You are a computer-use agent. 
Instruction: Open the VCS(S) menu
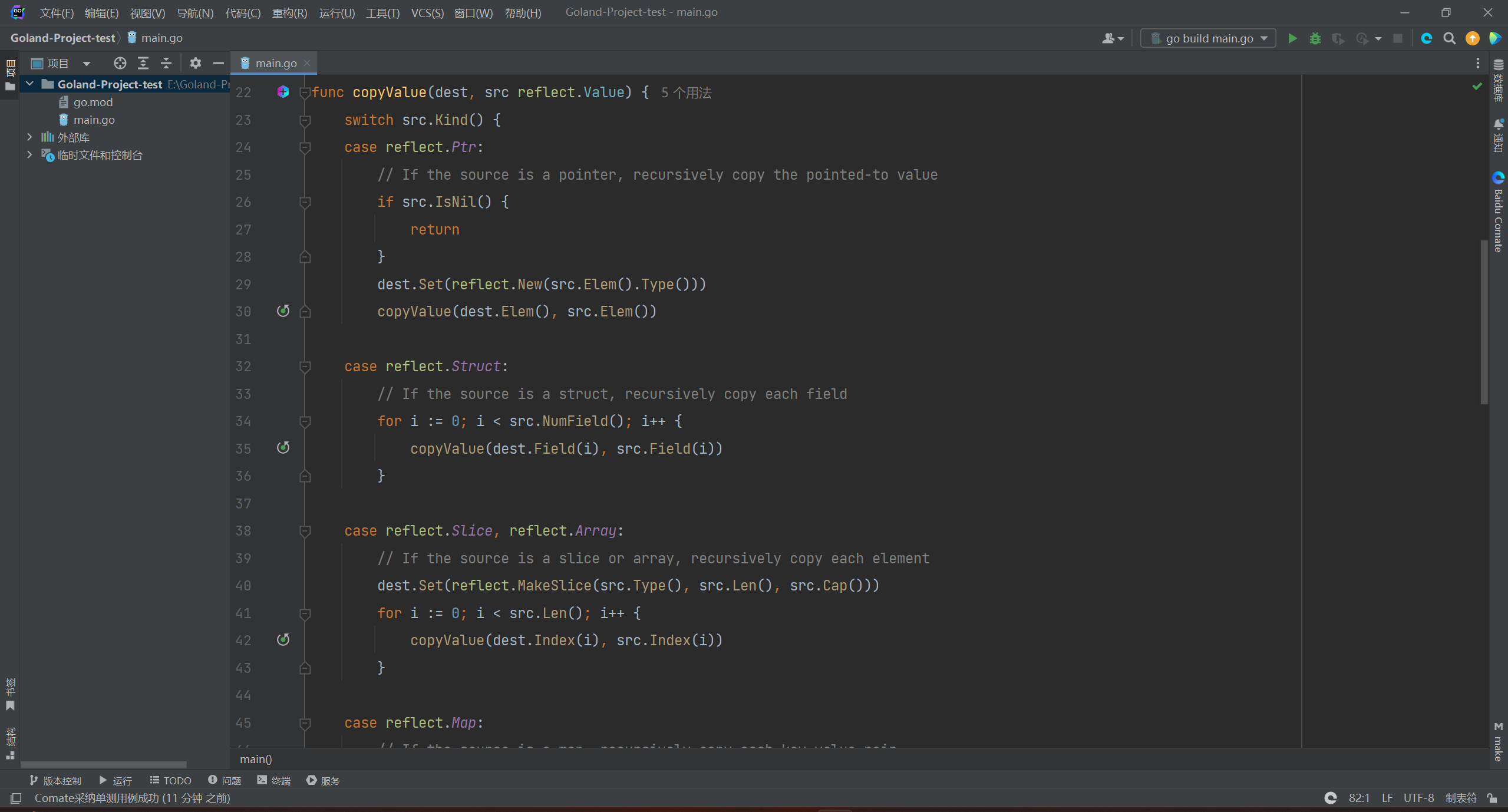427,13
